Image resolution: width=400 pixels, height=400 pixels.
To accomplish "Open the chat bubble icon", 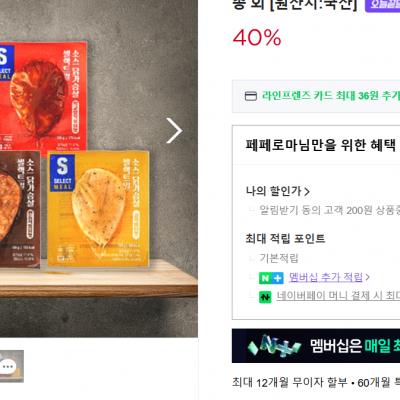I will coord(7,366).
